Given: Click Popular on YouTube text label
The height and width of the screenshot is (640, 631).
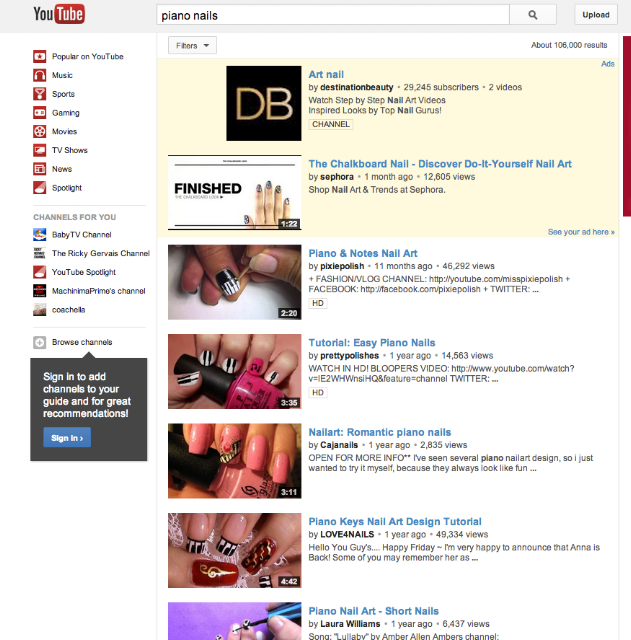Looking at the screenshot, I should [x=88, y=56].
